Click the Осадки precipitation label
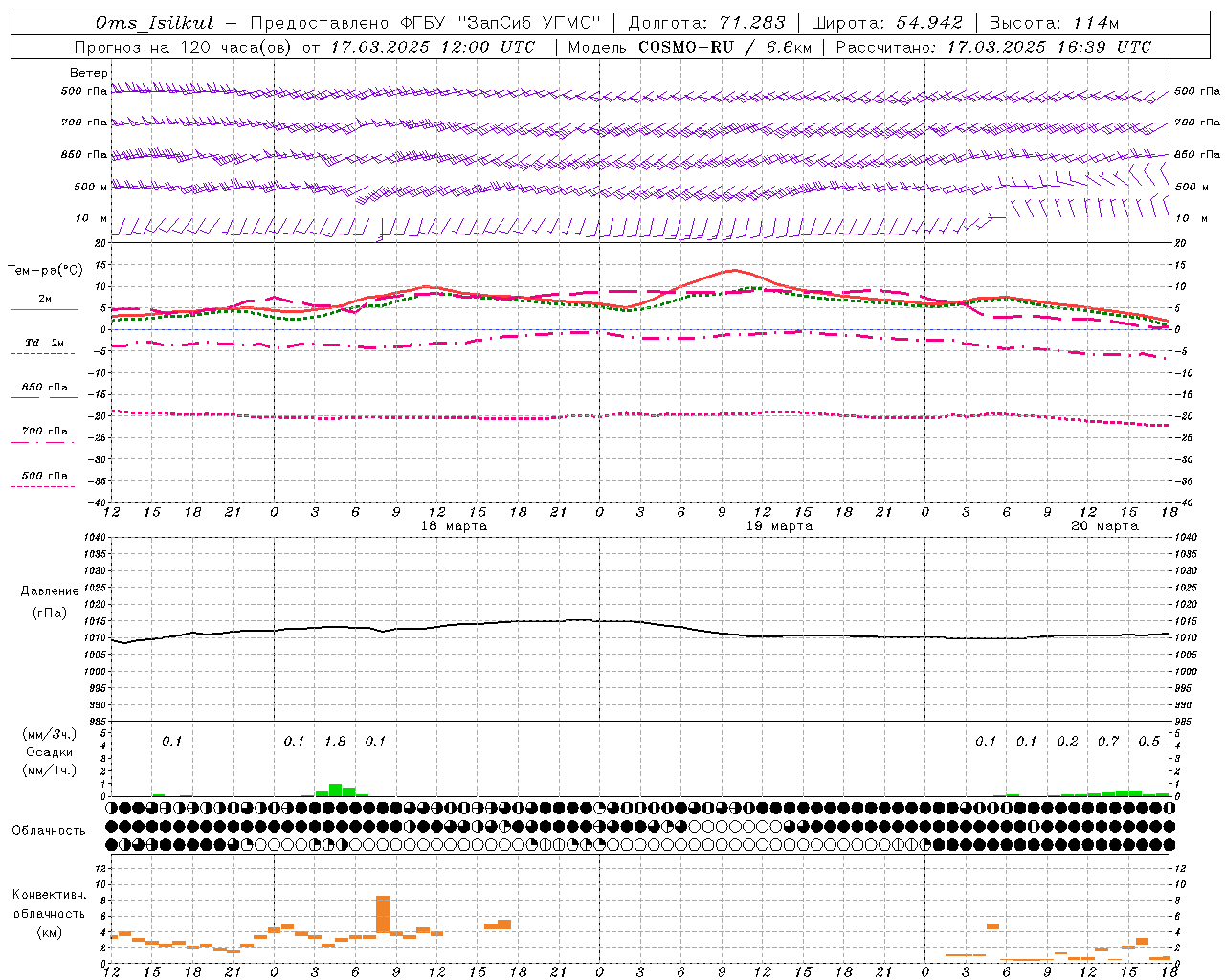Viewport: 1225px width, 980px height. click(50, 752)
